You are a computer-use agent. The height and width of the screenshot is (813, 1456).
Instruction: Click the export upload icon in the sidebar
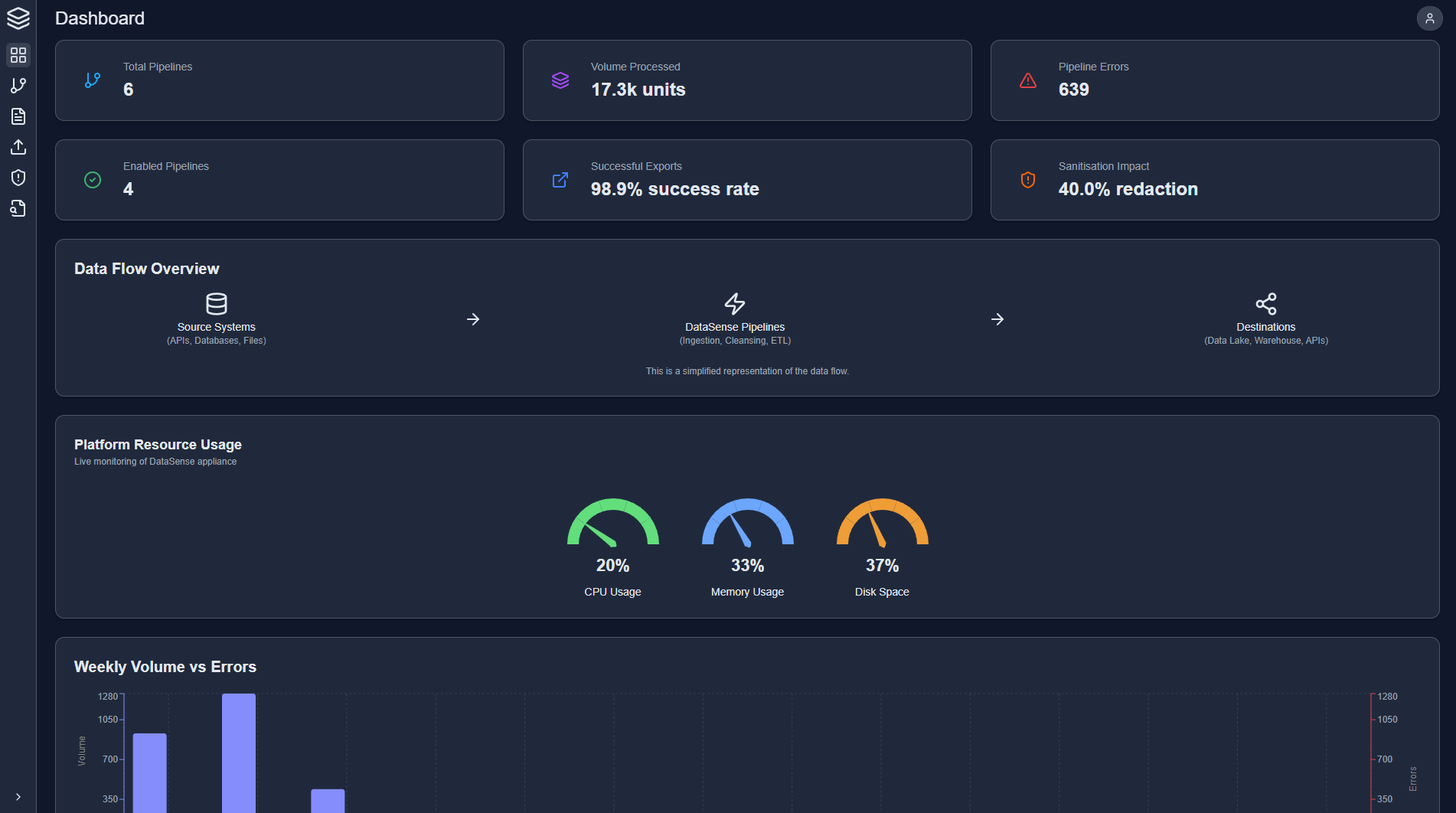pos(18,147)
